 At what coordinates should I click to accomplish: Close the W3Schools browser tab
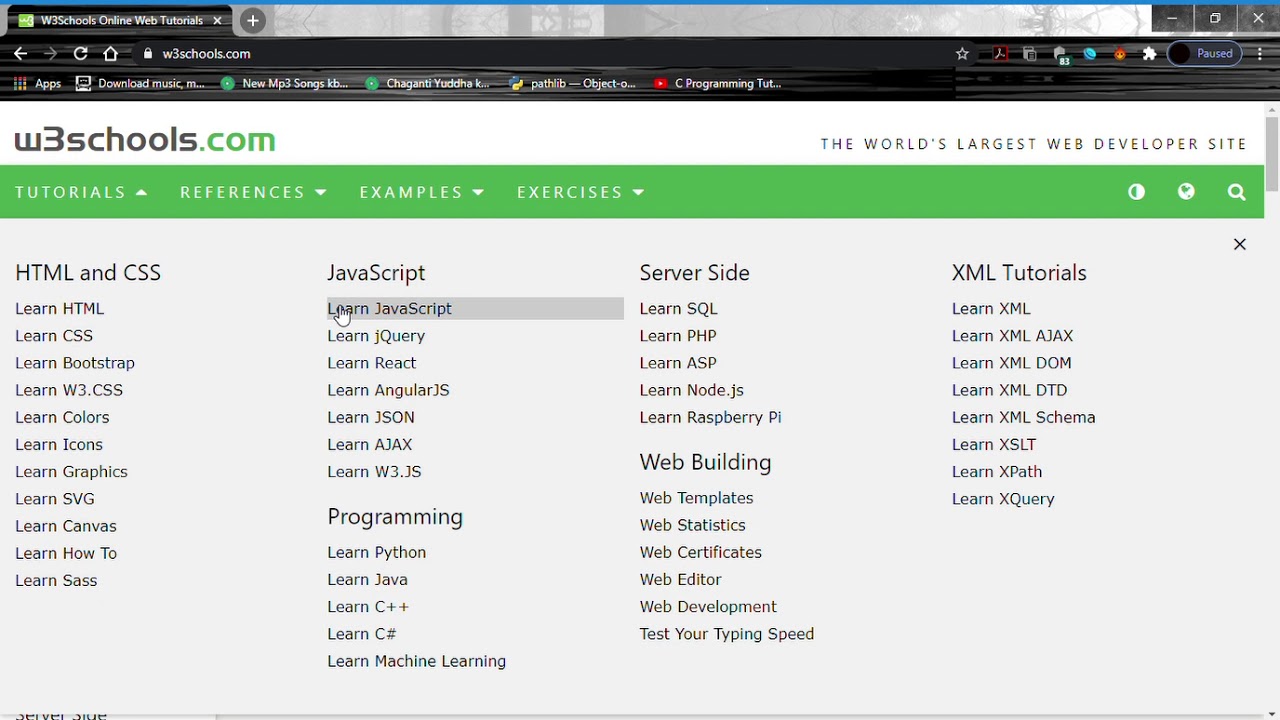[217, 20]
